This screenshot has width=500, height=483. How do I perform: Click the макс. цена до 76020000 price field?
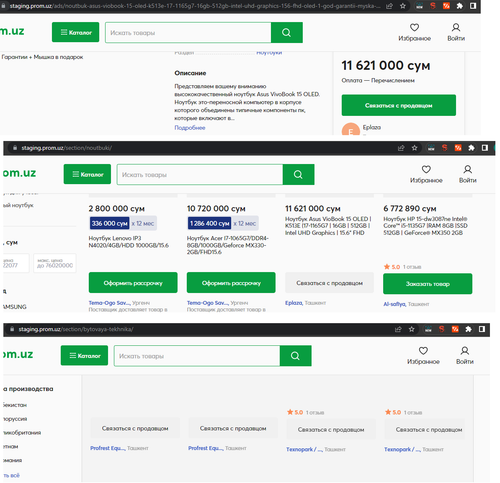tap(55, 263)
